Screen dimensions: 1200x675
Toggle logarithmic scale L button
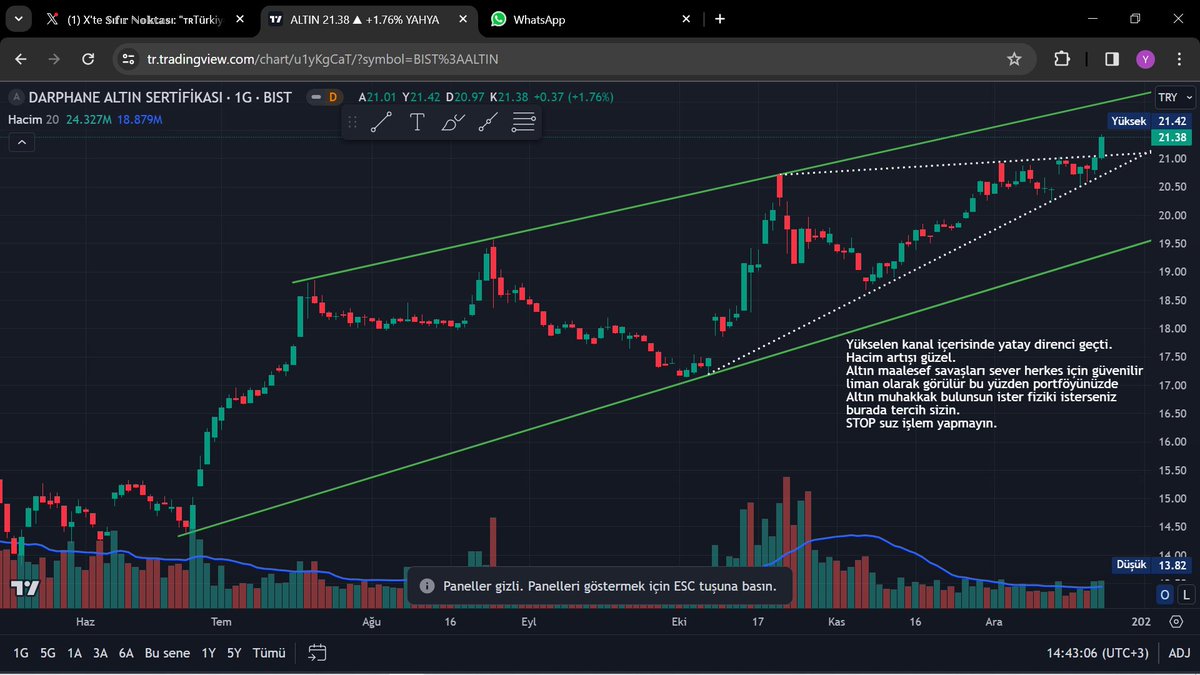pyautogui.click(x=1186, y=594)
